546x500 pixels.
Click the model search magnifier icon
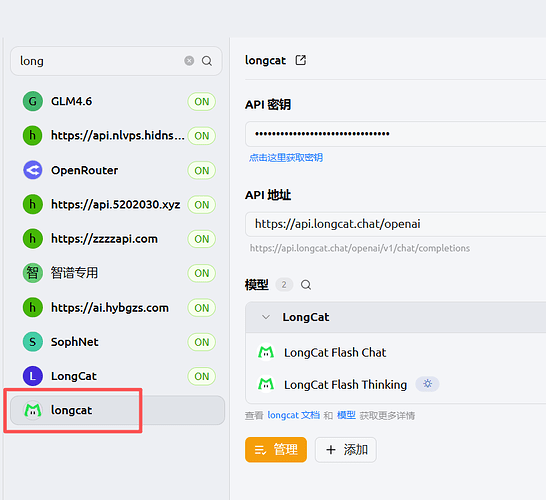[x=306, y=285]
